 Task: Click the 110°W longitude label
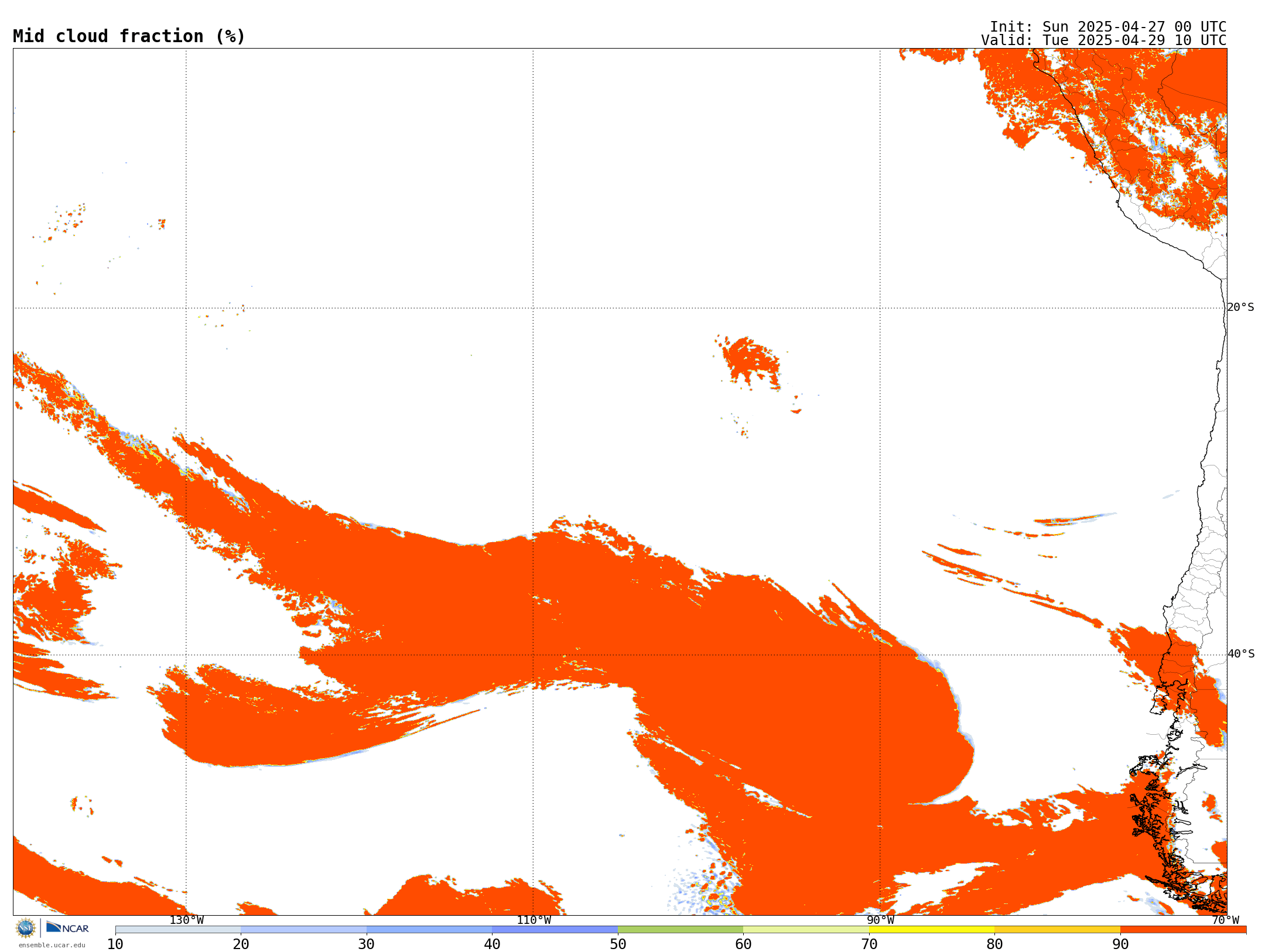(x=534, y=920)
